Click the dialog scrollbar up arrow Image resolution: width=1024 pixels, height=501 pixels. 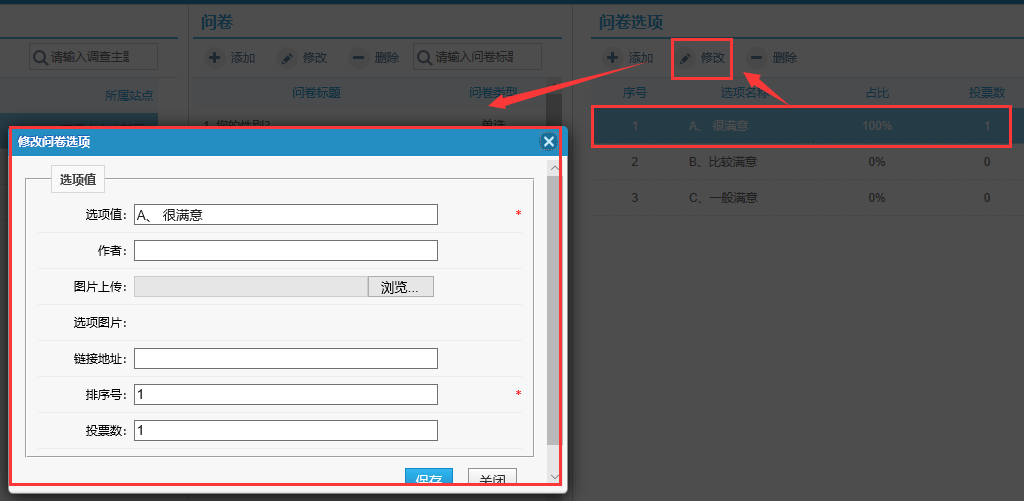[x=554, y=168]
